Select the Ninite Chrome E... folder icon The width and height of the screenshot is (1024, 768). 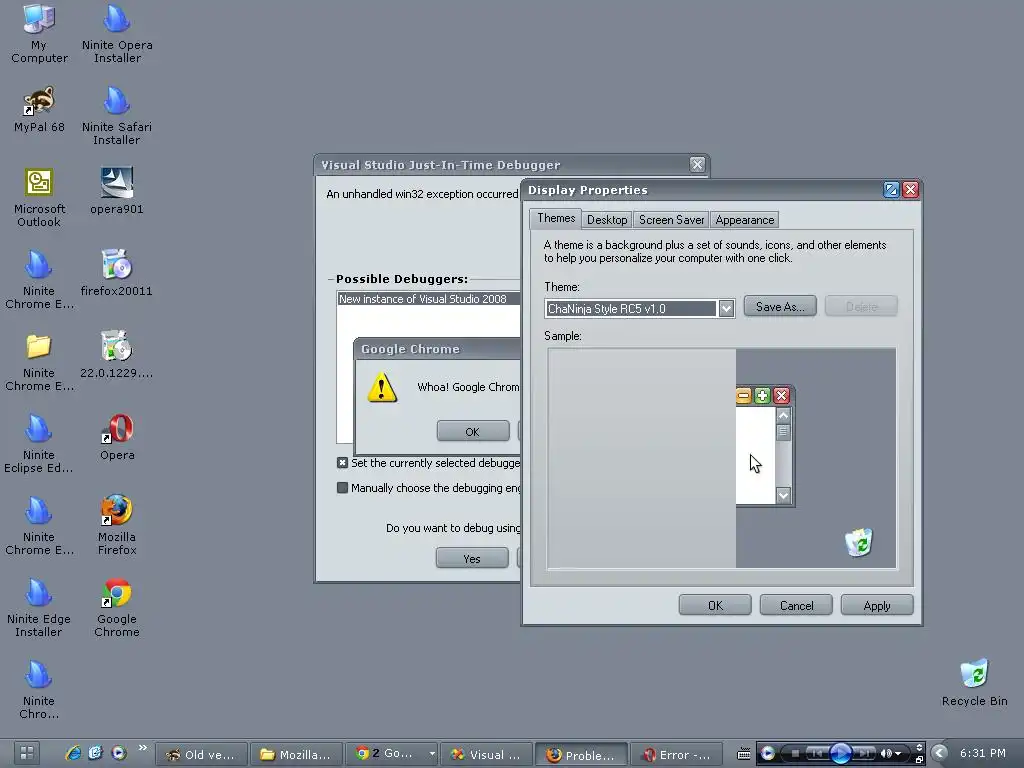coord(39,362)
